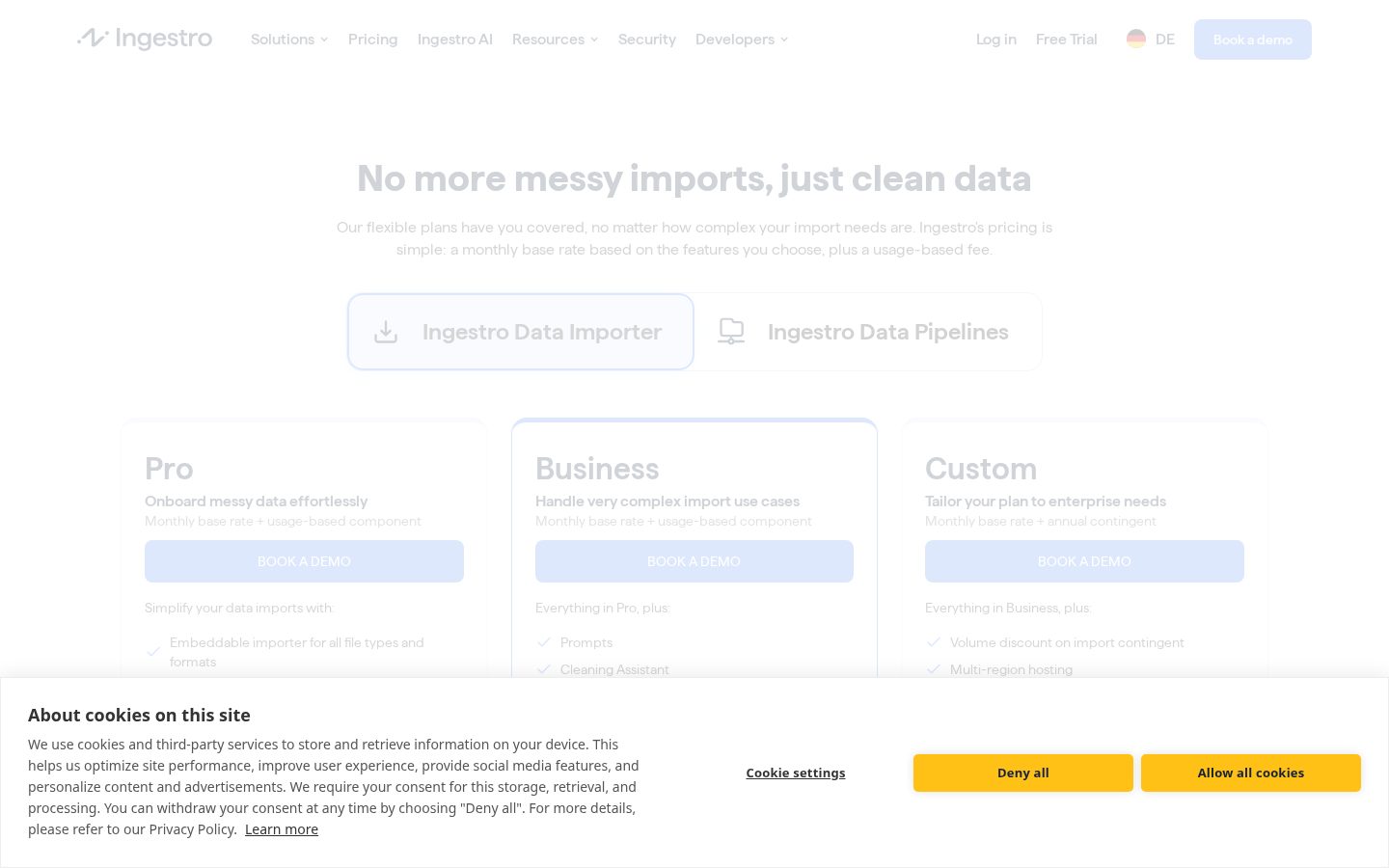Switch to Ingestro Data Pipelines tab

(x=868, y=332)
